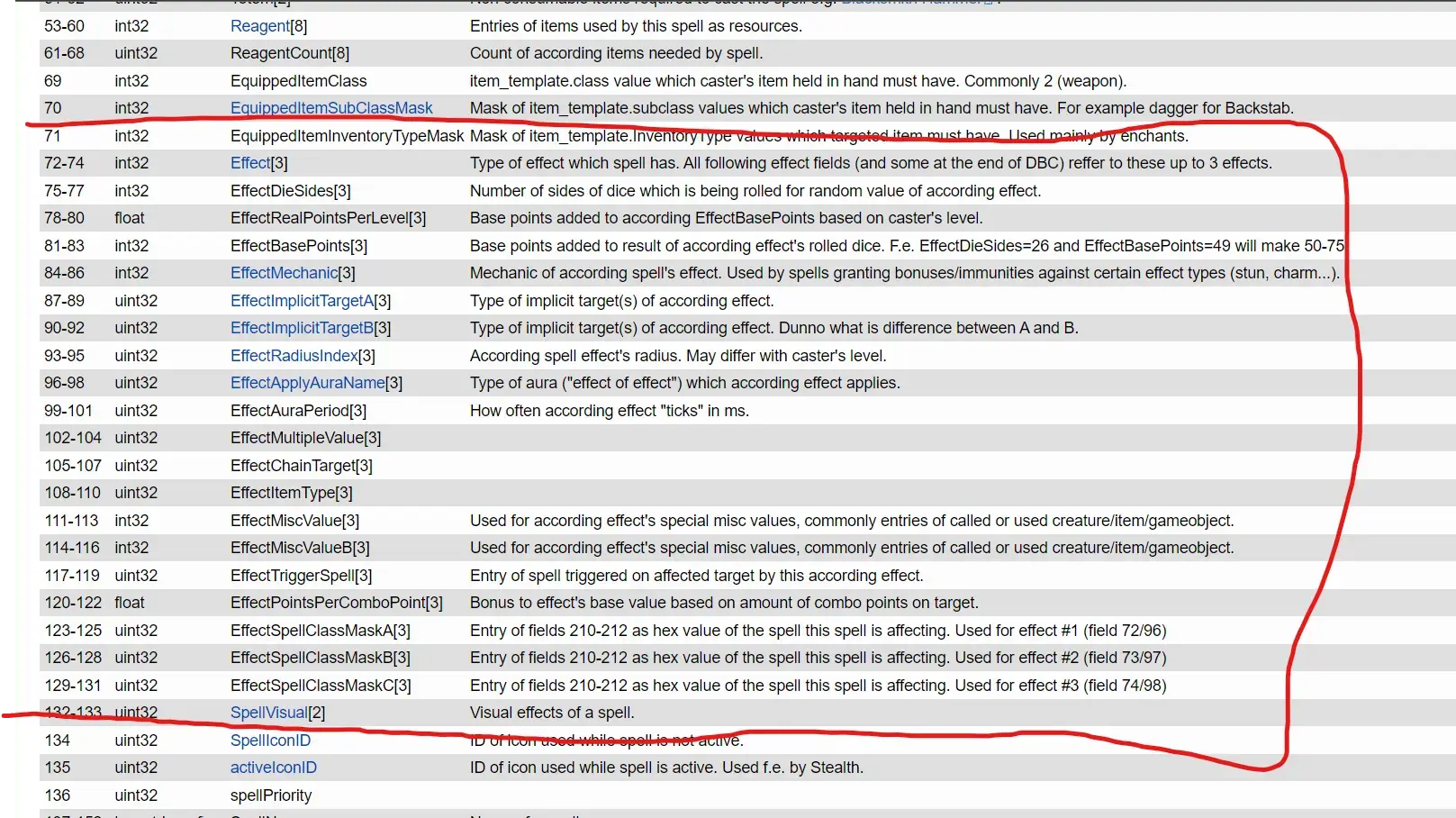Open the Effect link in row 72-74
This screenshot has height=818, width=1456.
point(250,163)
